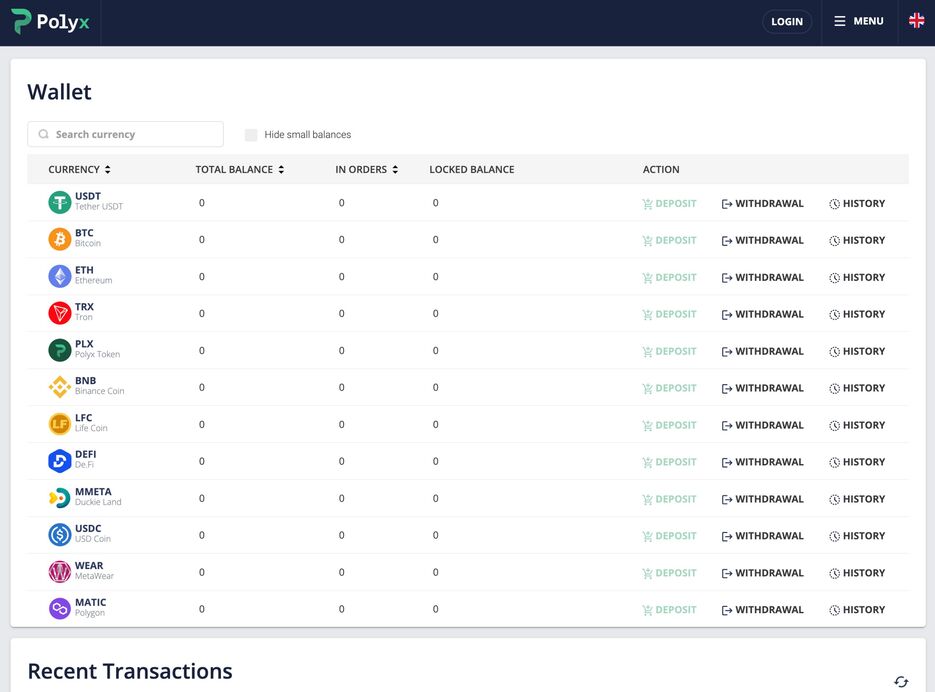
Task: Deposit TRX
Action: coord(669,314)
